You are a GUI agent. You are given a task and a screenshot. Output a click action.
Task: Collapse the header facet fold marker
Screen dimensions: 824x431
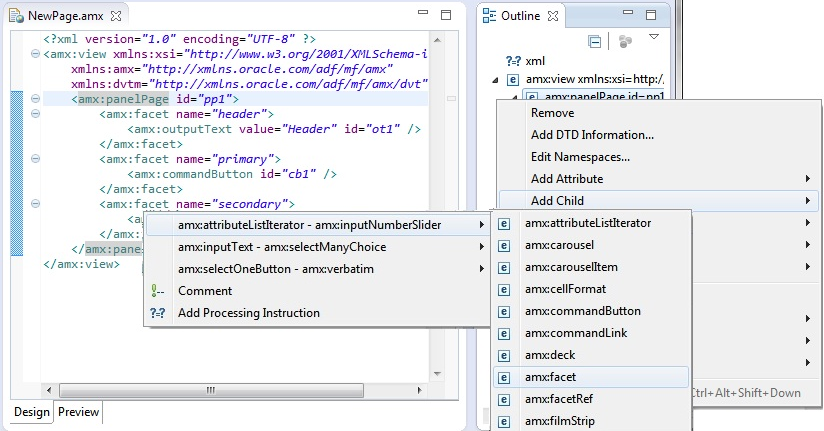tap(35, 114)
